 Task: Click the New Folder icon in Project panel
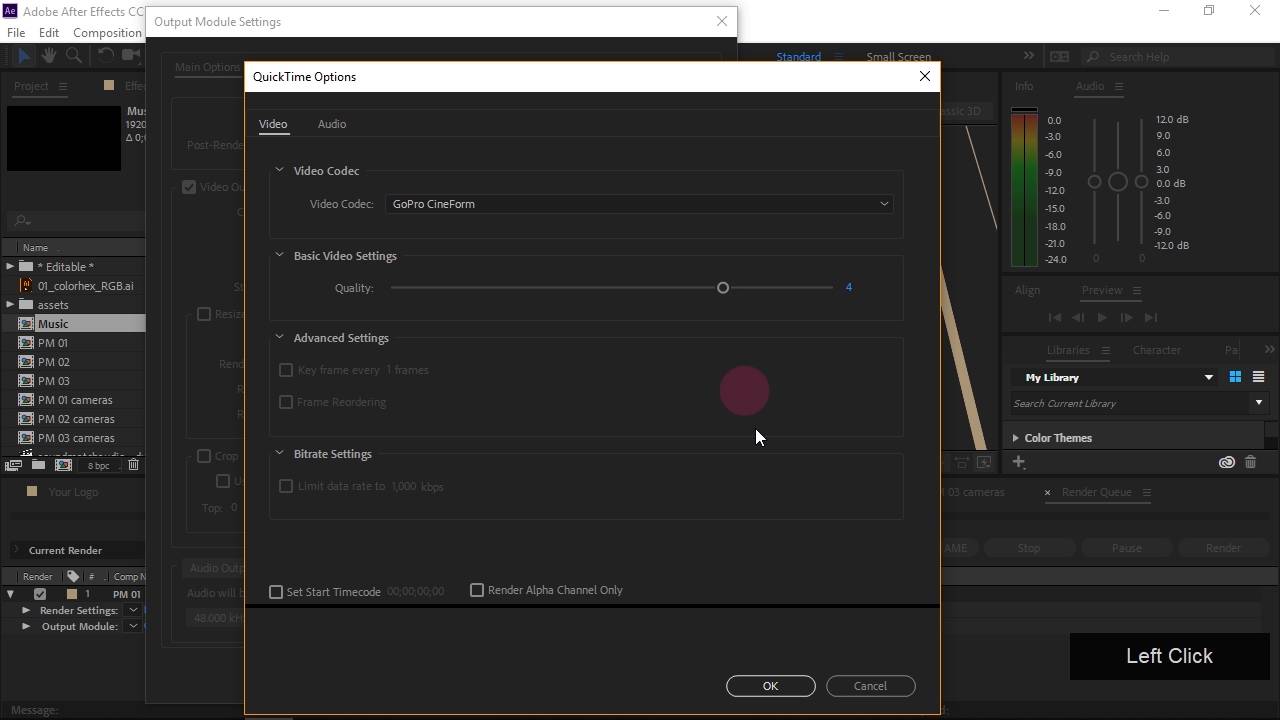(x=38, y=465)
